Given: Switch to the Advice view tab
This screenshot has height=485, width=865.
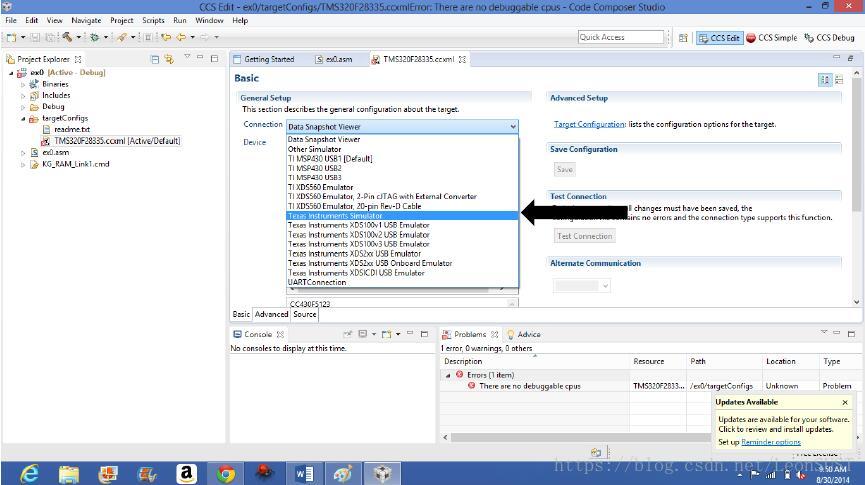Looking at the screenshot, I should [x=523, y=334].
